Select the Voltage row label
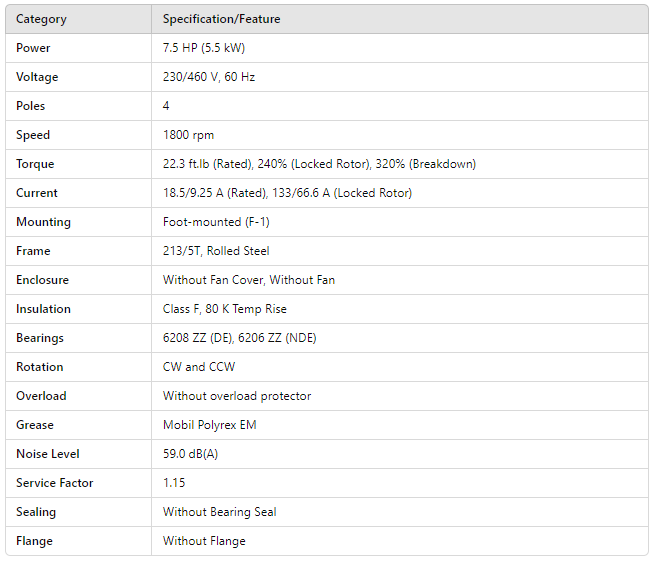This screenshot has width=657, height=562. (37, 77)
